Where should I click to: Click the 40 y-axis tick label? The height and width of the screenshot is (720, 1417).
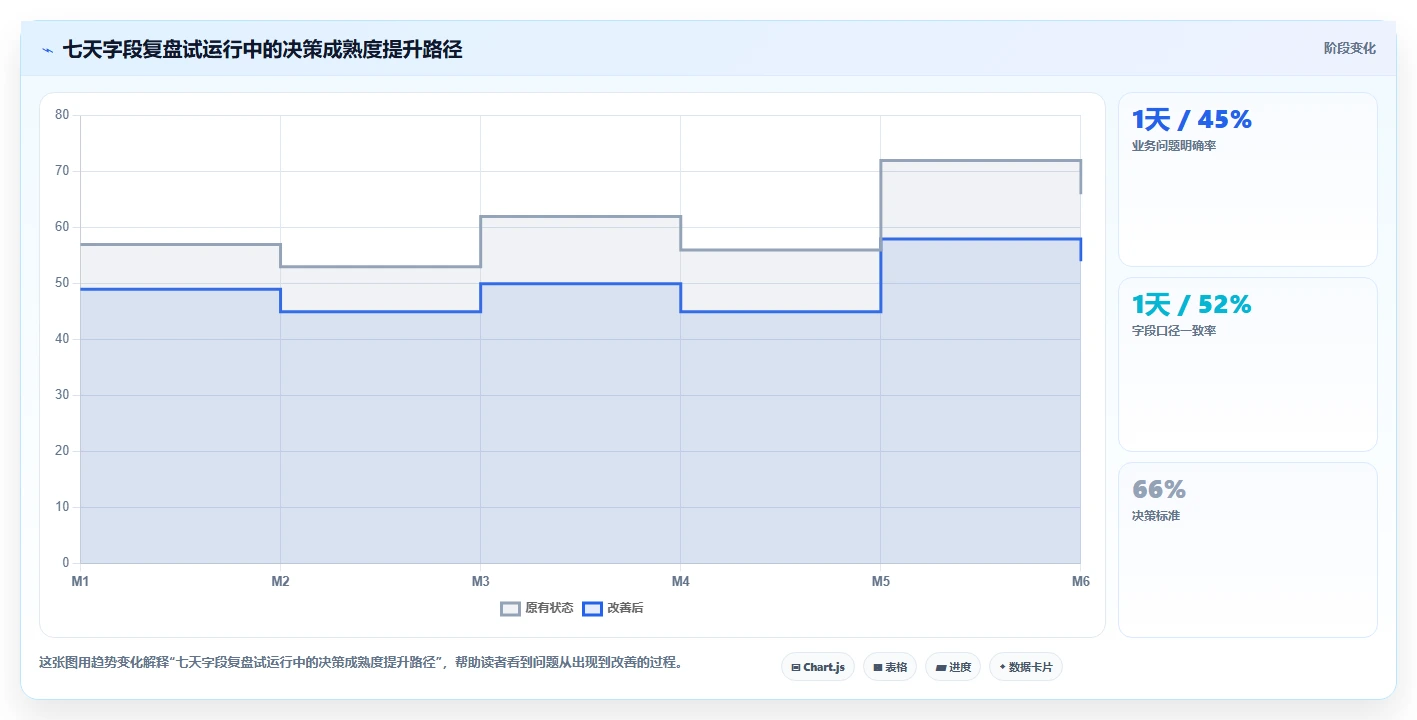click(x=62, y=339)
